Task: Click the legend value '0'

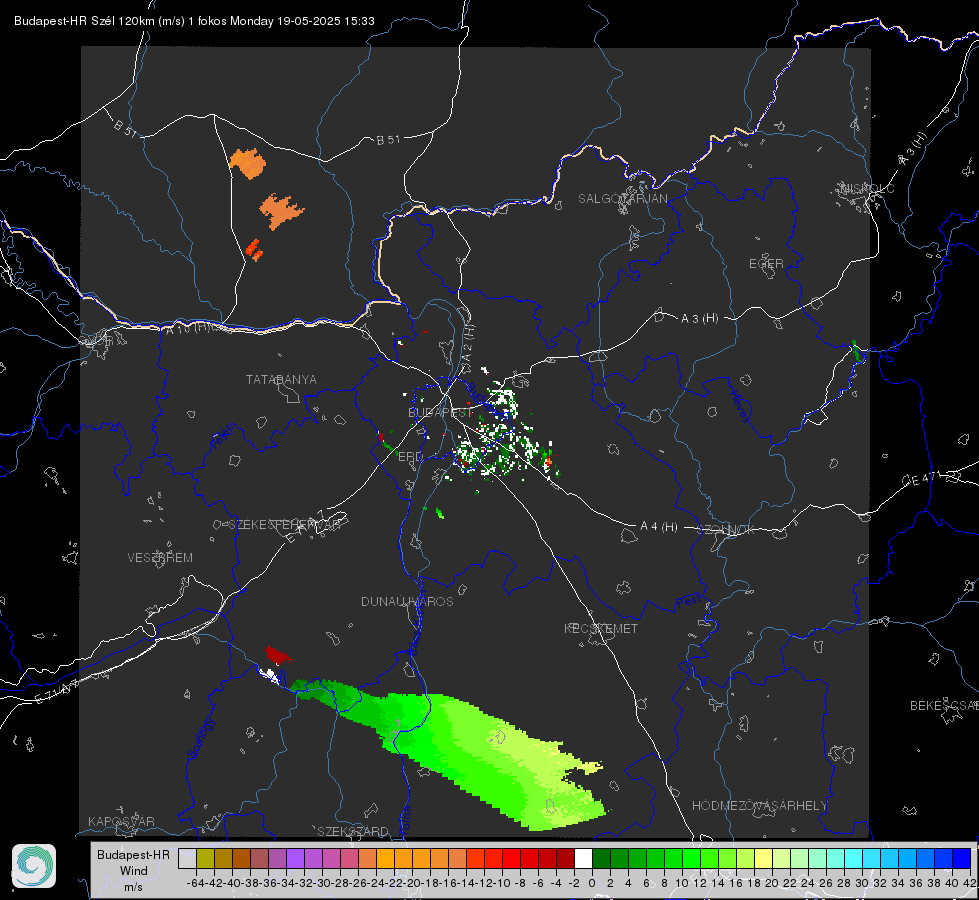Action: pyautogui.click(x=592, y=883)
